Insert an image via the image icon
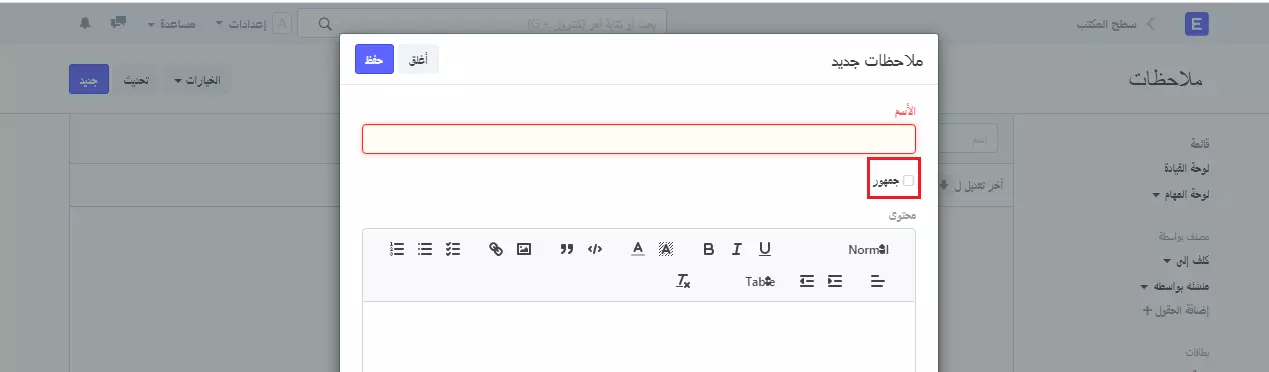 coord(524,249)
